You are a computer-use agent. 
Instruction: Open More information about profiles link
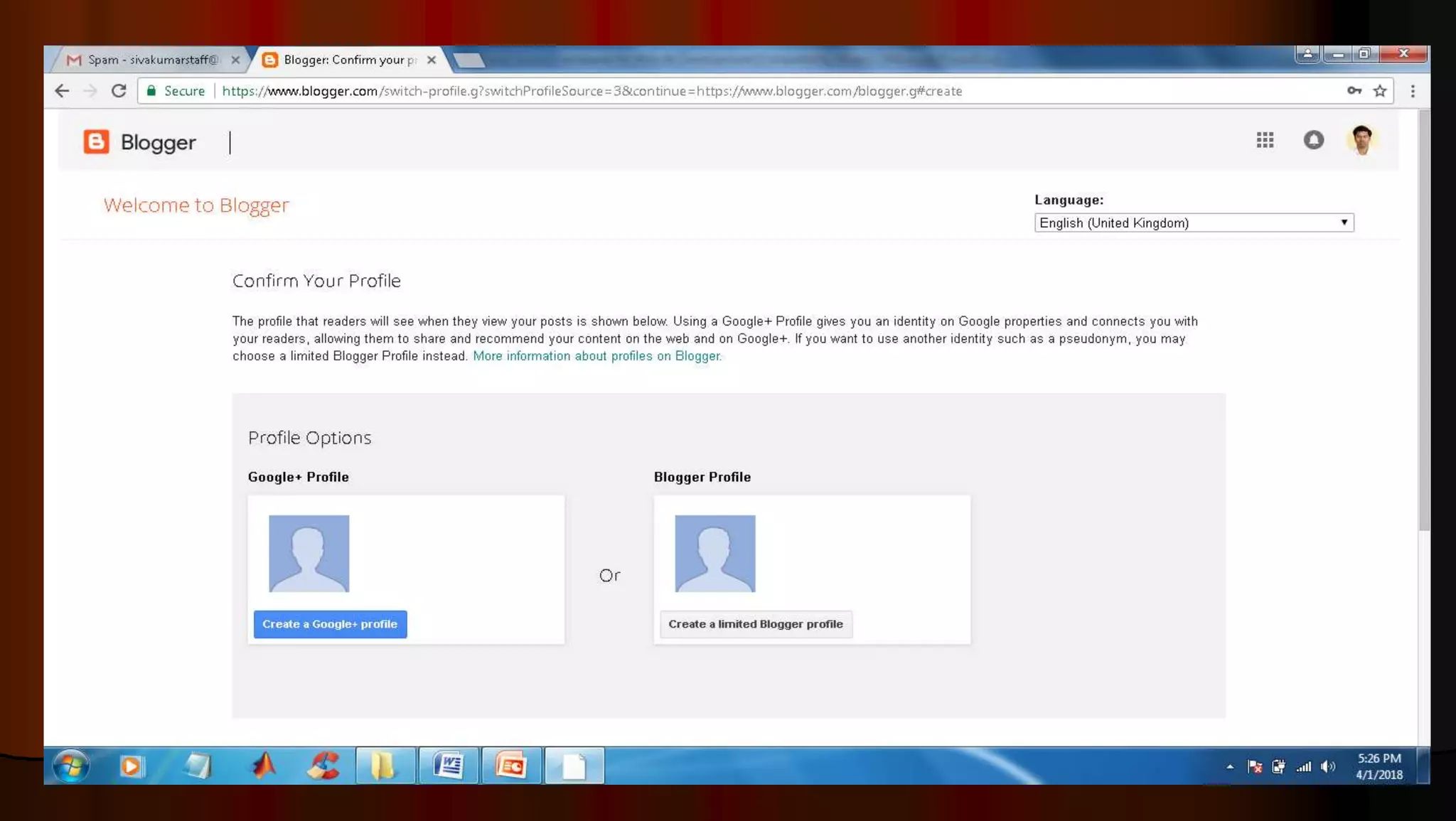click(596, 356)
